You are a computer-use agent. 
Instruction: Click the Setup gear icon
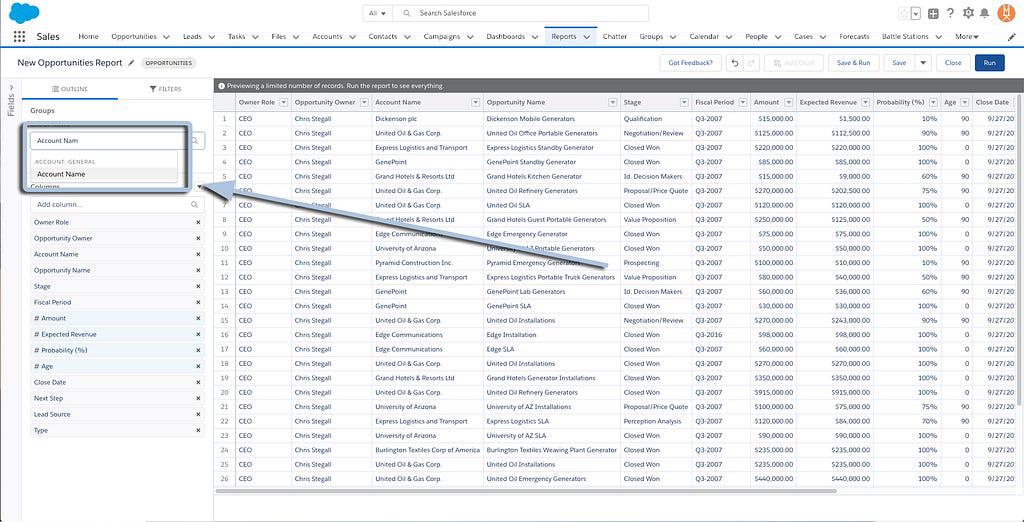(x=967, y=13)
